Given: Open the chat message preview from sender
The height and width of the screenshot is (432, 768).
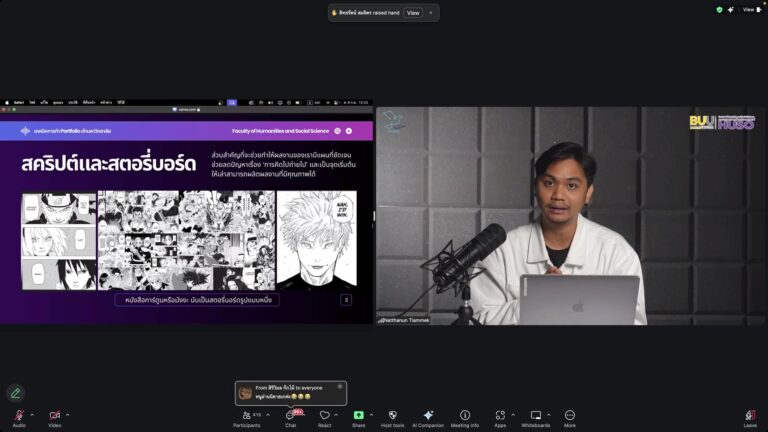Looking at the screenshot, I should (291, 393).
